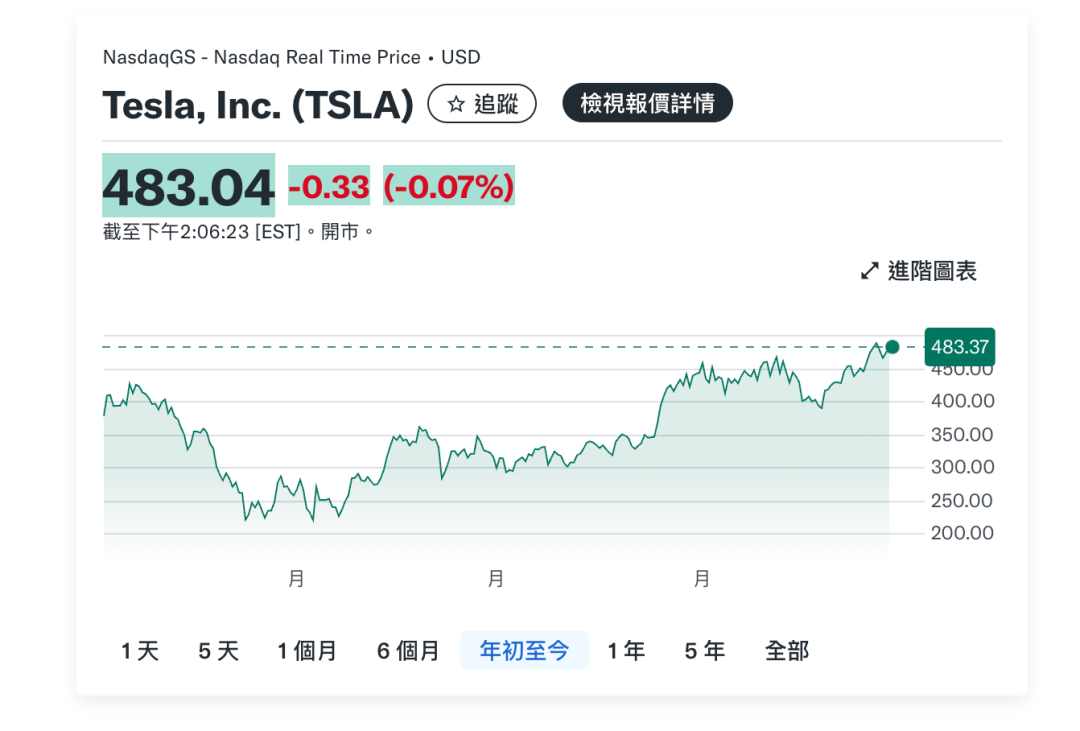The height and width of the screenshot is (731, 1080).
Task: Click the 200.00 y-axis label
Action: pyautogui.click(x=962, y=533)
